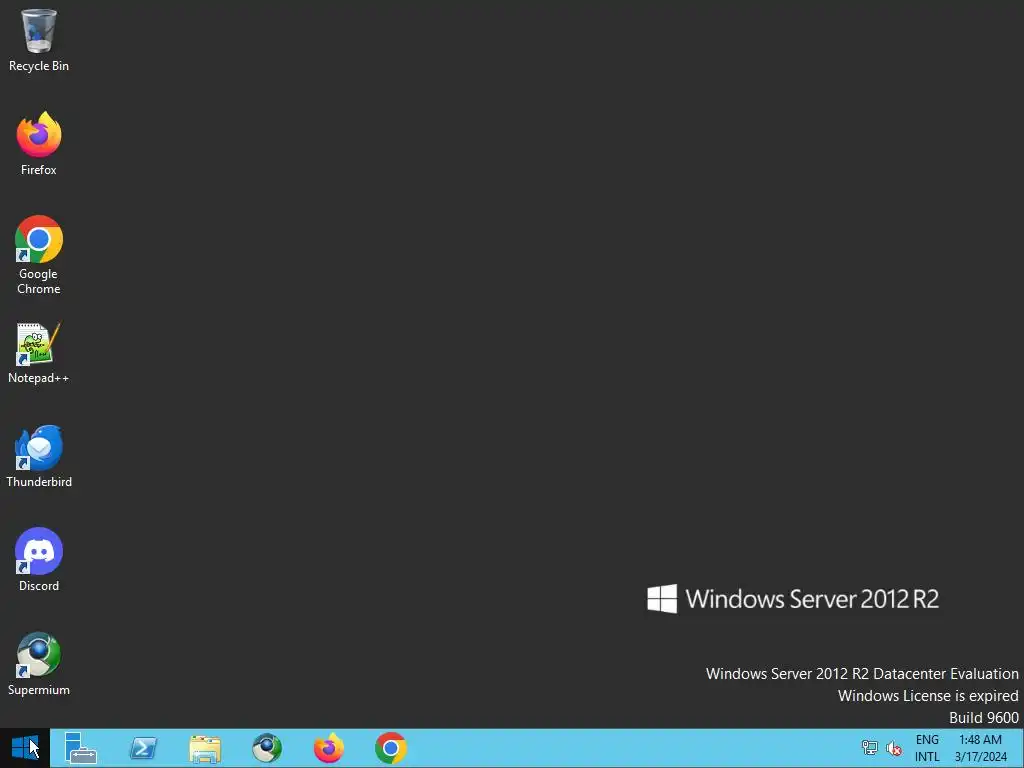The width and height of the screenshot is (1024, 768).
Task: Launch PowerShell from the taskbar
Action: [143, 748]
